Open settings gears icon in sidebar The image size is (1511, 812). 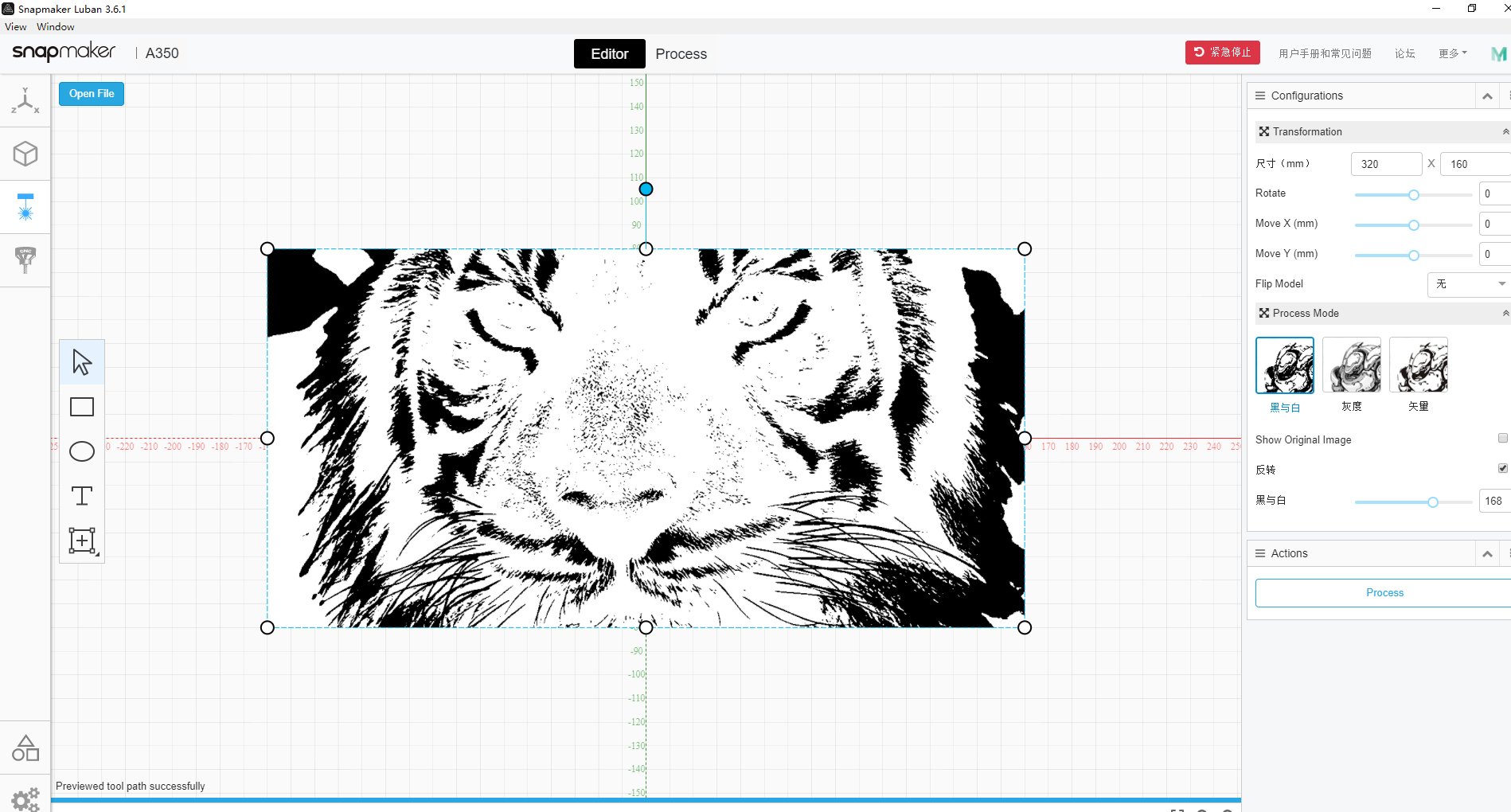click(25, 798)
